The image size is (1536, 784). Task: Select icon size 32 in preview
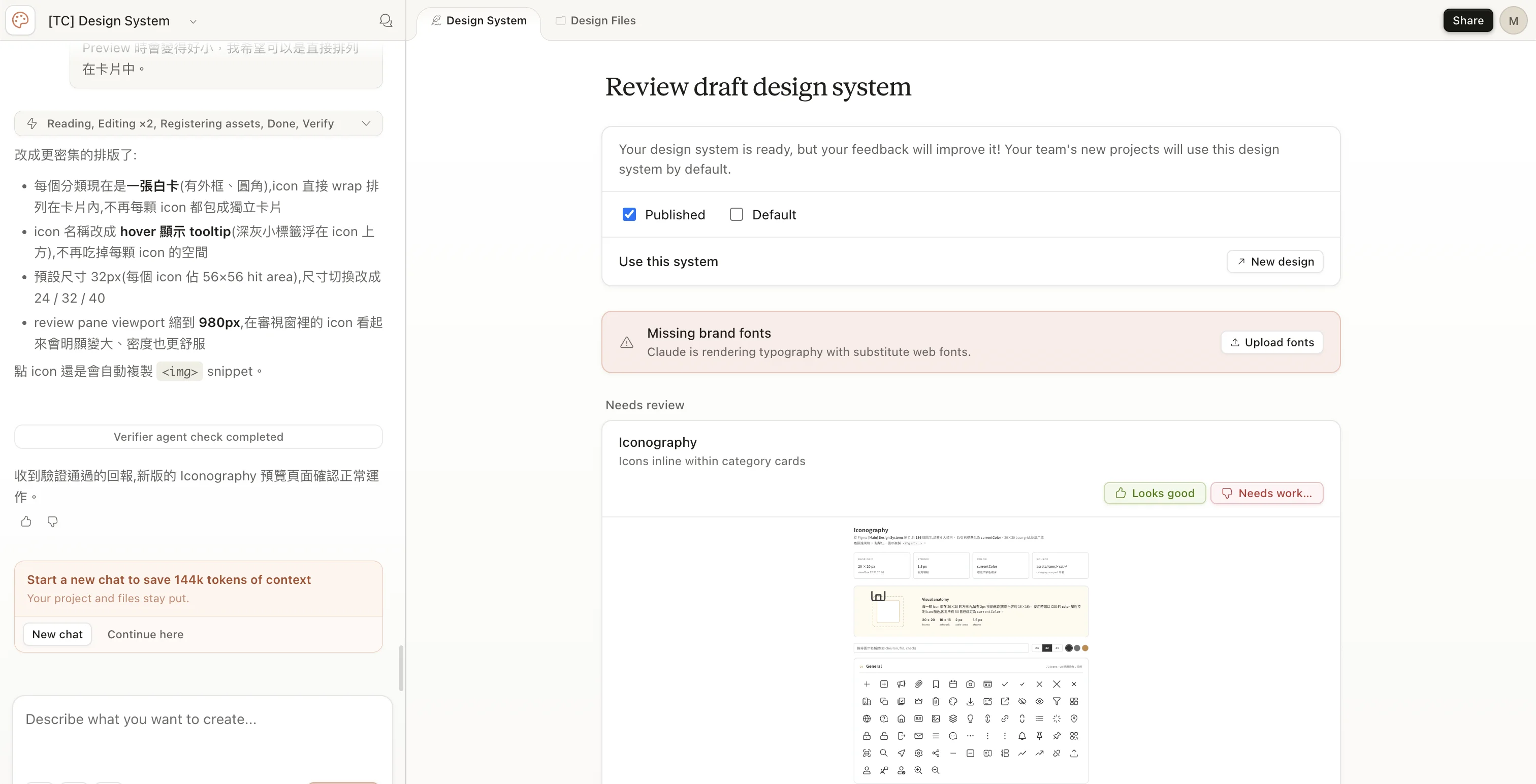tap(1047, 647)
